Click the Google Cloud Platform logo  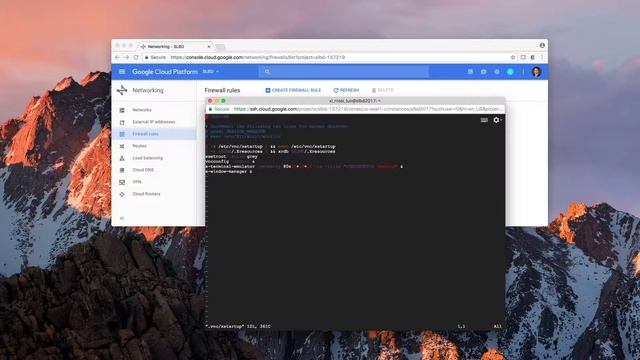[164, 72]
